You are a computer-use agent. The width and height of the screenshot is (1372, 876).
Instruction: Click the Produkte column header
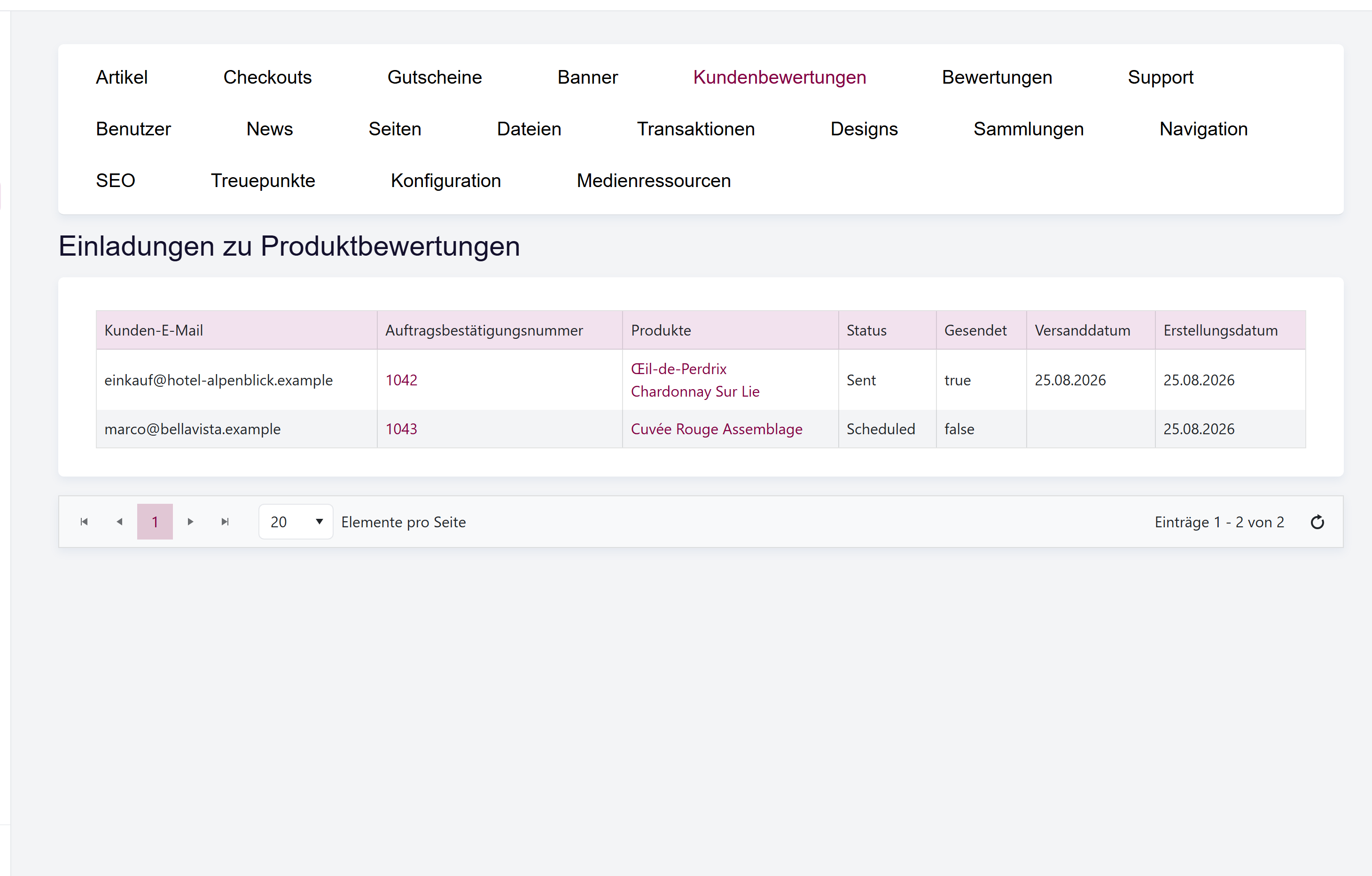coord(731,330)
